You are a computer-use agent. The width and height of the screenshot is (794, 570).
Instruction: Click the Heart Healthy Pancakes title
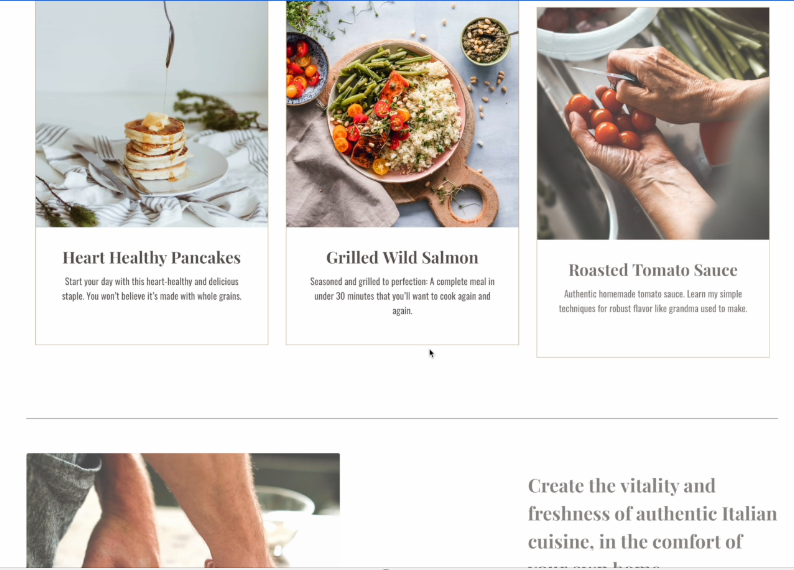tap(151, 258)
